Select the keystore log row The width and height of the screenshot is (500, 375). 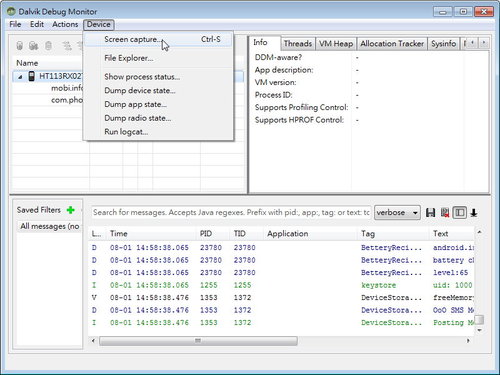pyautogui.click(x=282, y=285)
